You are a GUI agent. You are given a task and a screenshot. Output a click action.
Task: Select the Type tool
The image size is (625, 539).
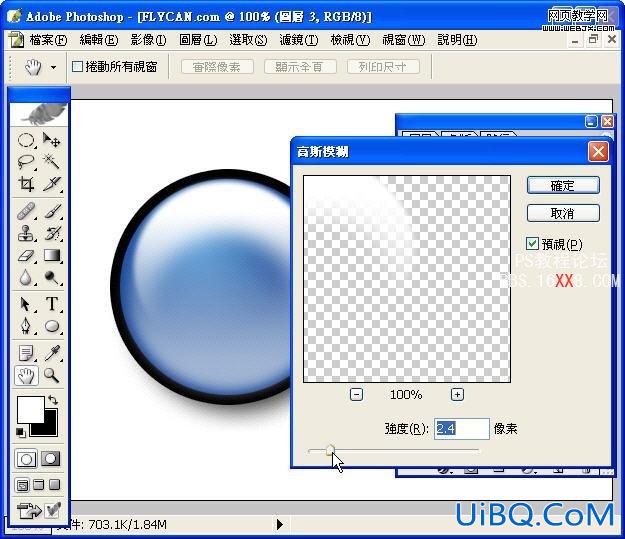click(51, 304)
